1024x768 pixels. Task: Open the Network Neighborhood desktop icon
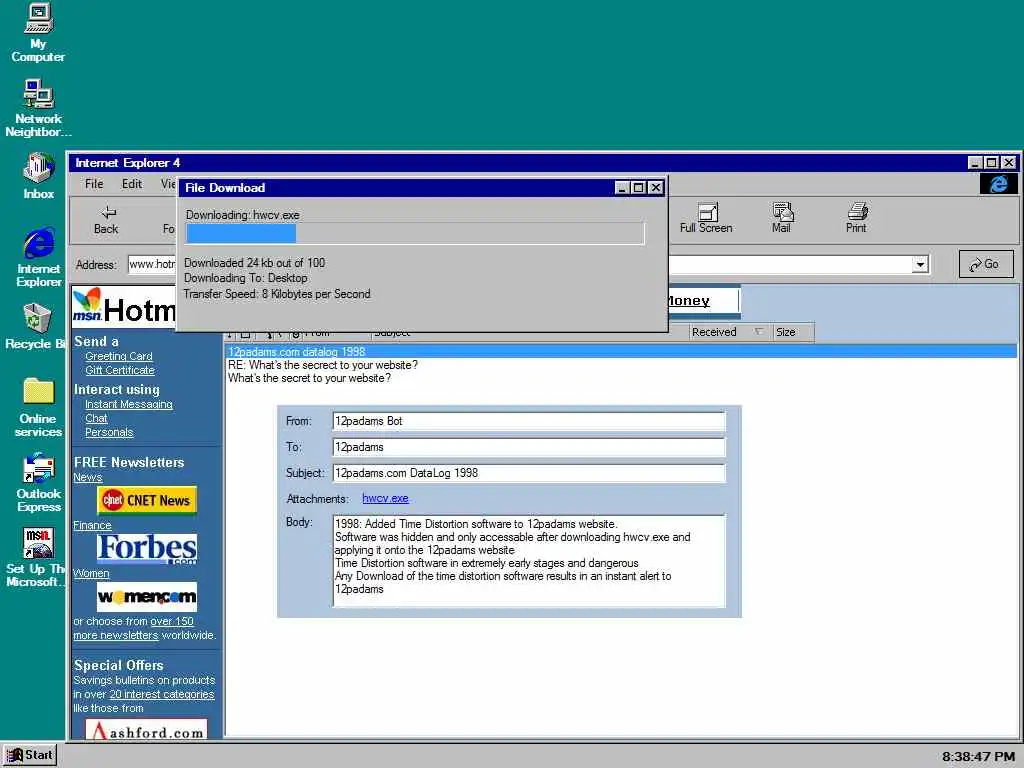click(38, 108)
